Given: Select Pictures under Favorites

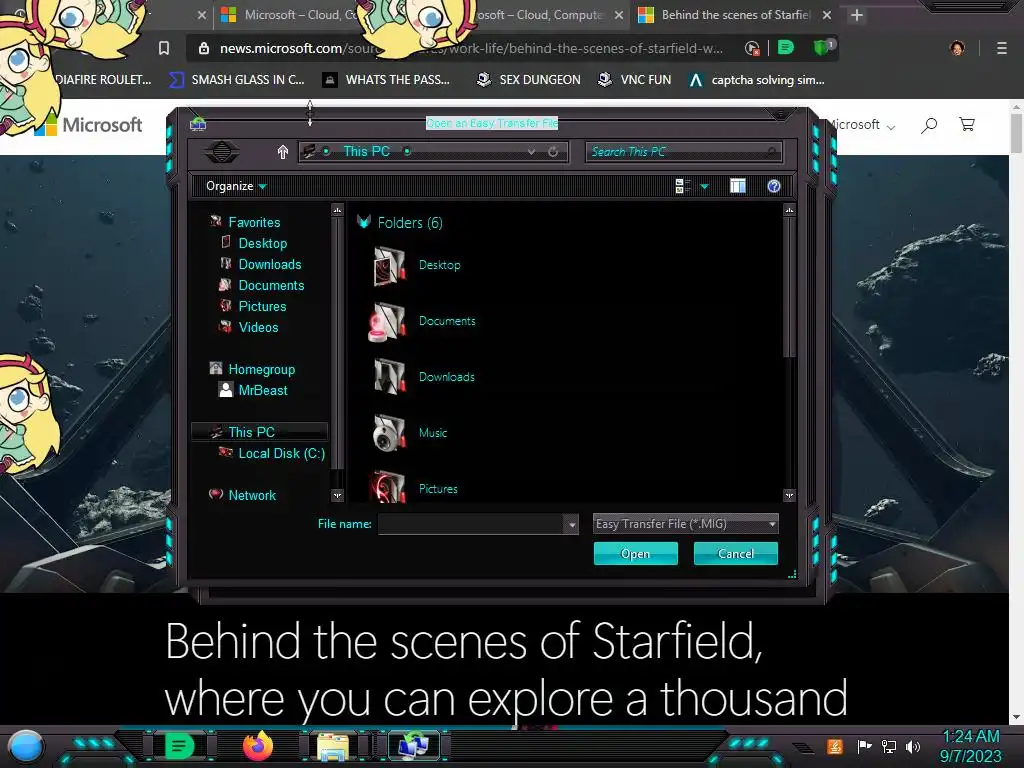Looking at the screenshot, I should pyautogui.click(x=262, y=306).
